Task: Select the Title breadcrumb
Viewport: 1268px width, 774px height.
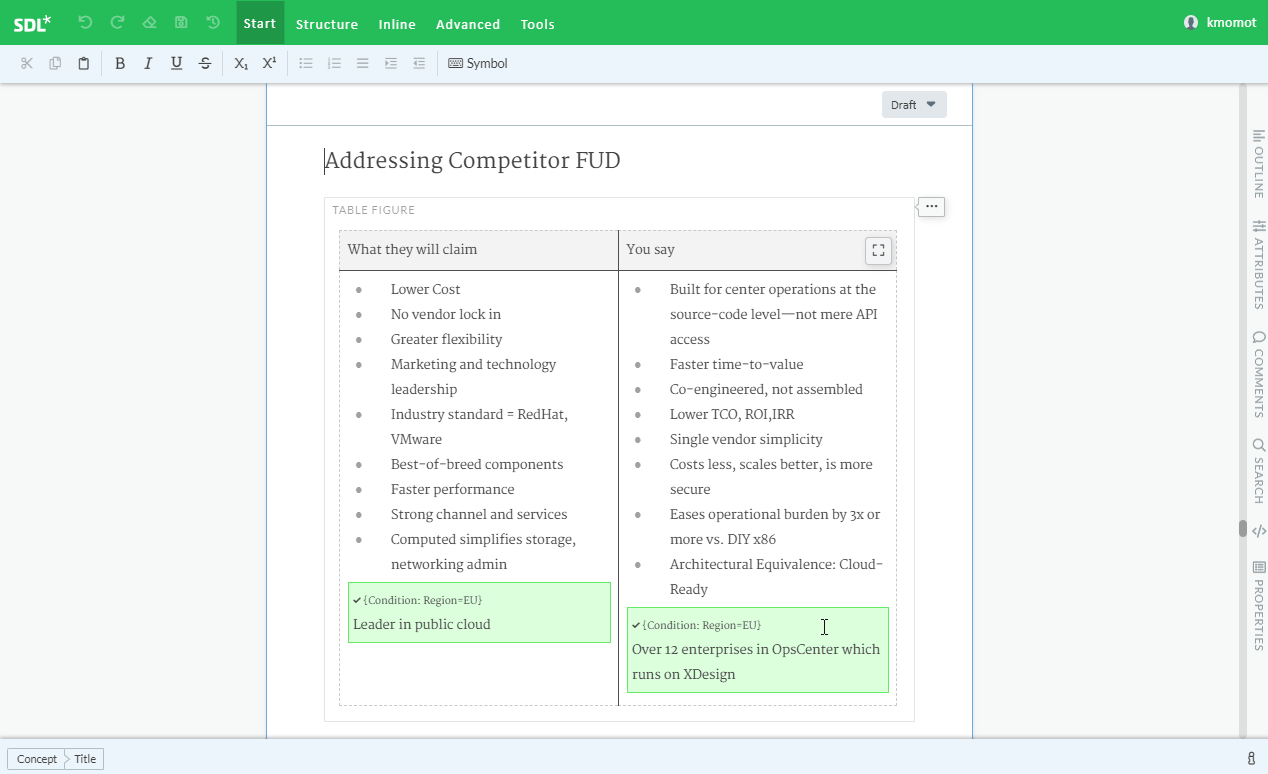Action: (x=85, y=759)
